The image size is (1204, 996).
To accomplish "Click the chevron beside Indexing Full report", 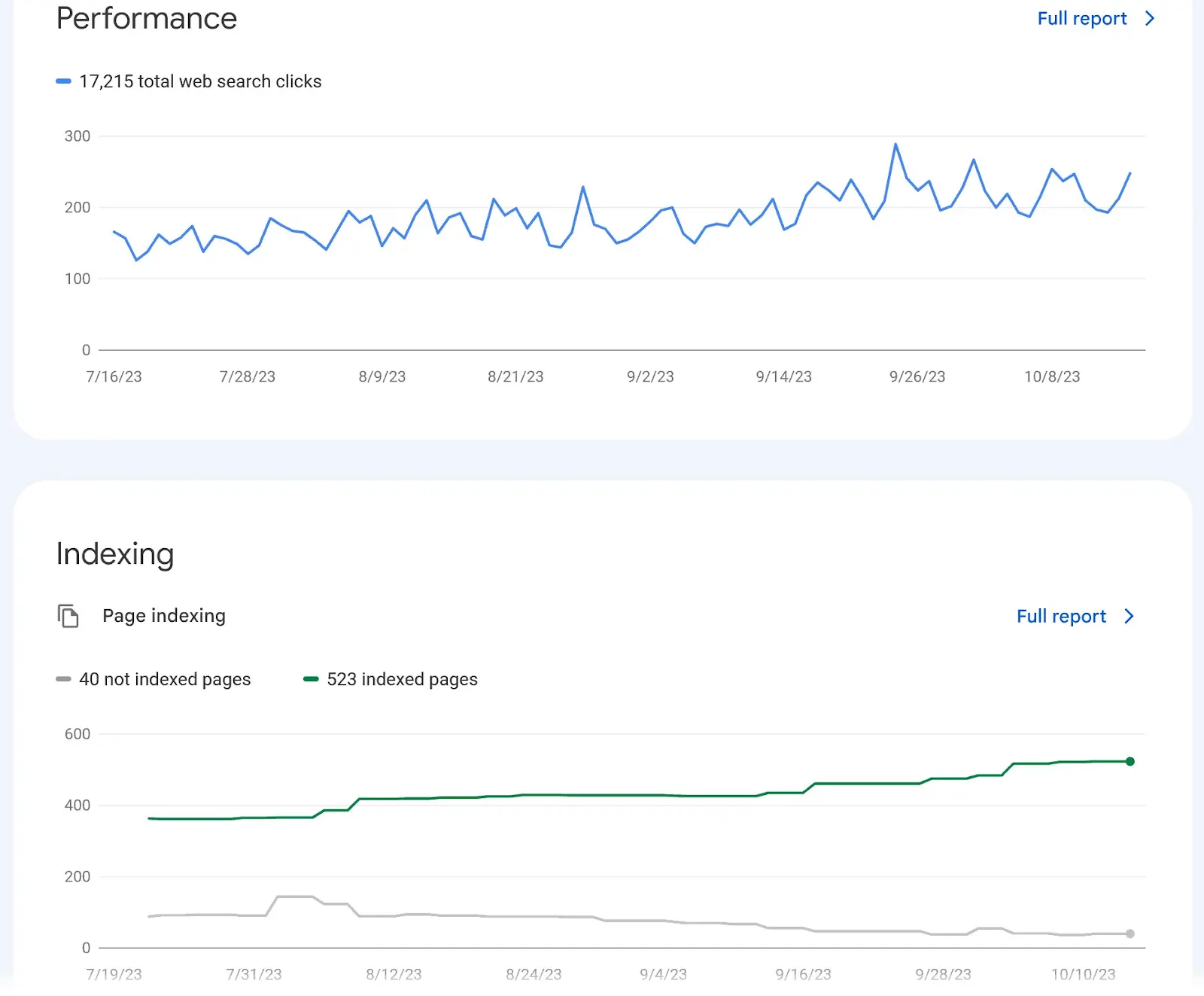I will click(x=1128, y=616).
